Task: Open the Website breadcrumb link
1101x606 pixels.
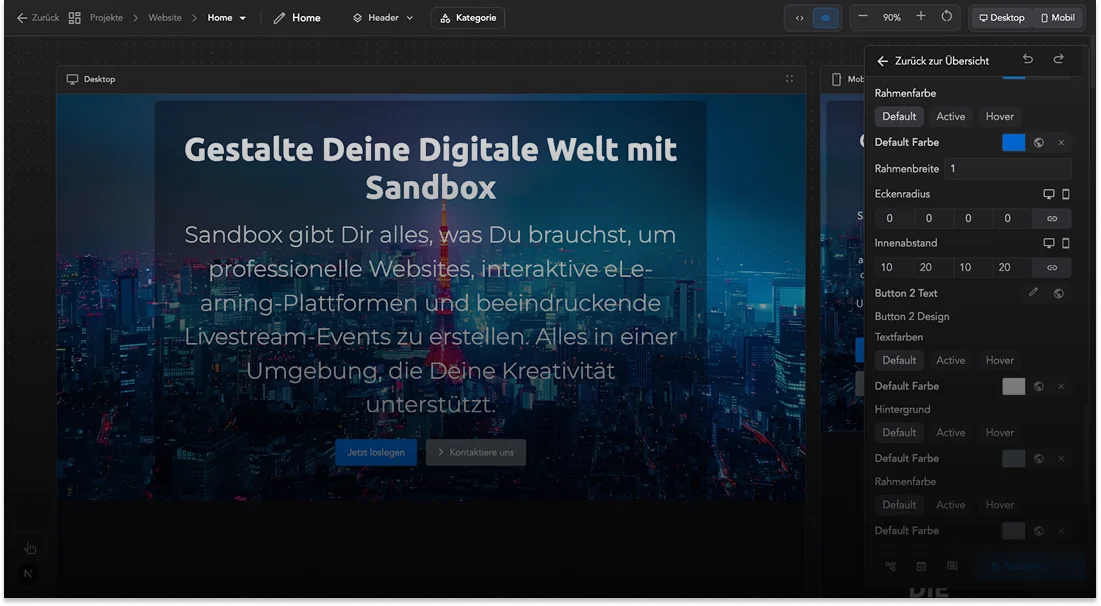Action: pos(165,18)
